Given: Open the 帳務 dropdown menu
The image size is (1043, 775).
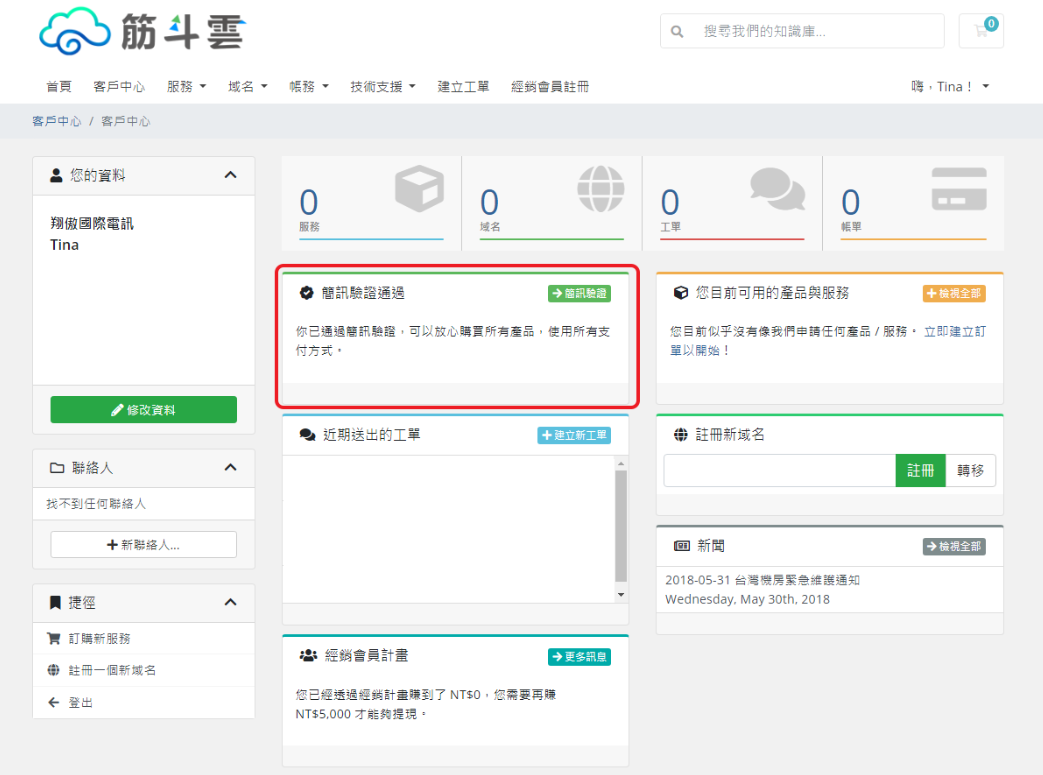Looking at the screenshot, I should point(308,86).
